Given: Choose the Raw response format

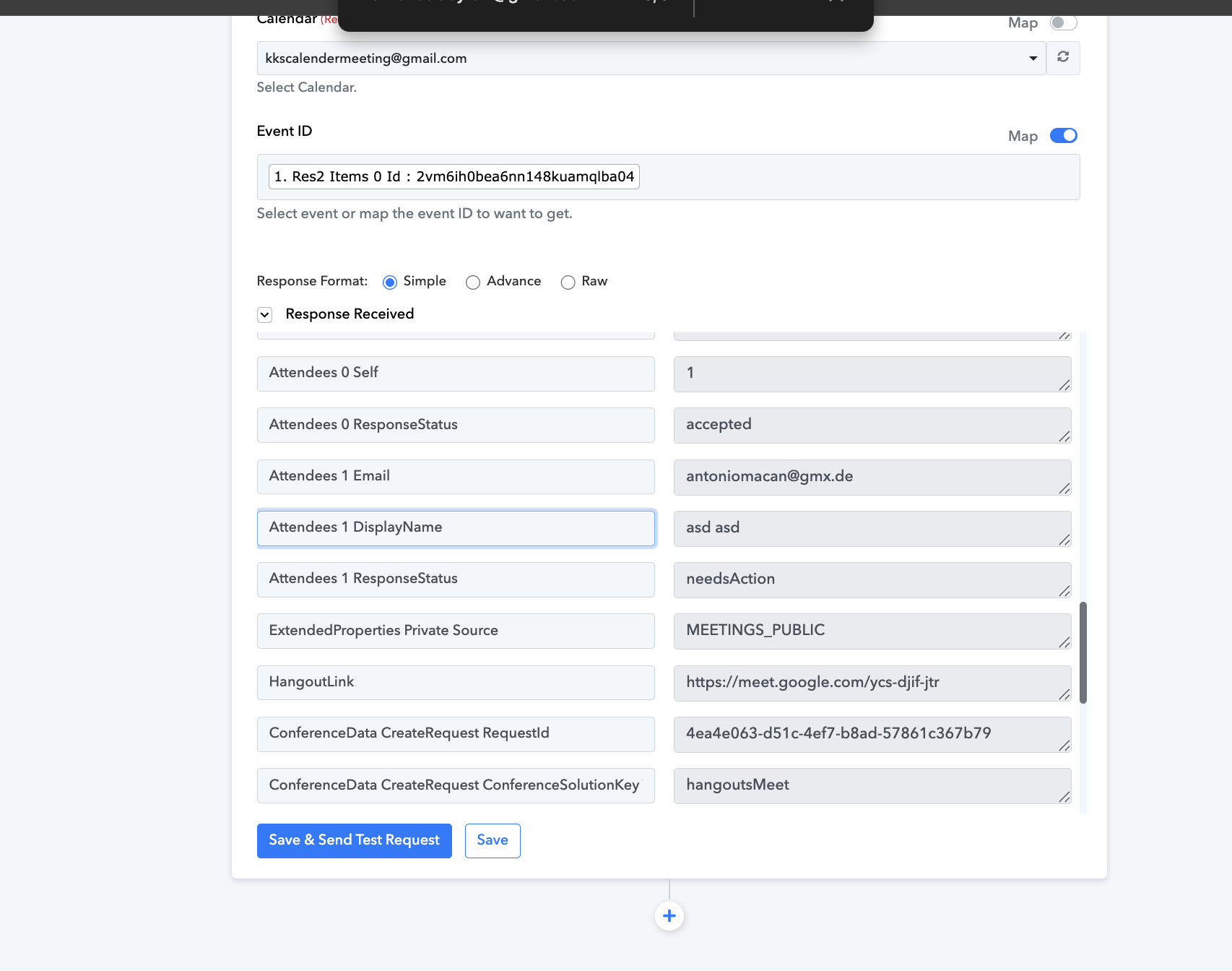Looking at the screenshot, I should [568, 282].
